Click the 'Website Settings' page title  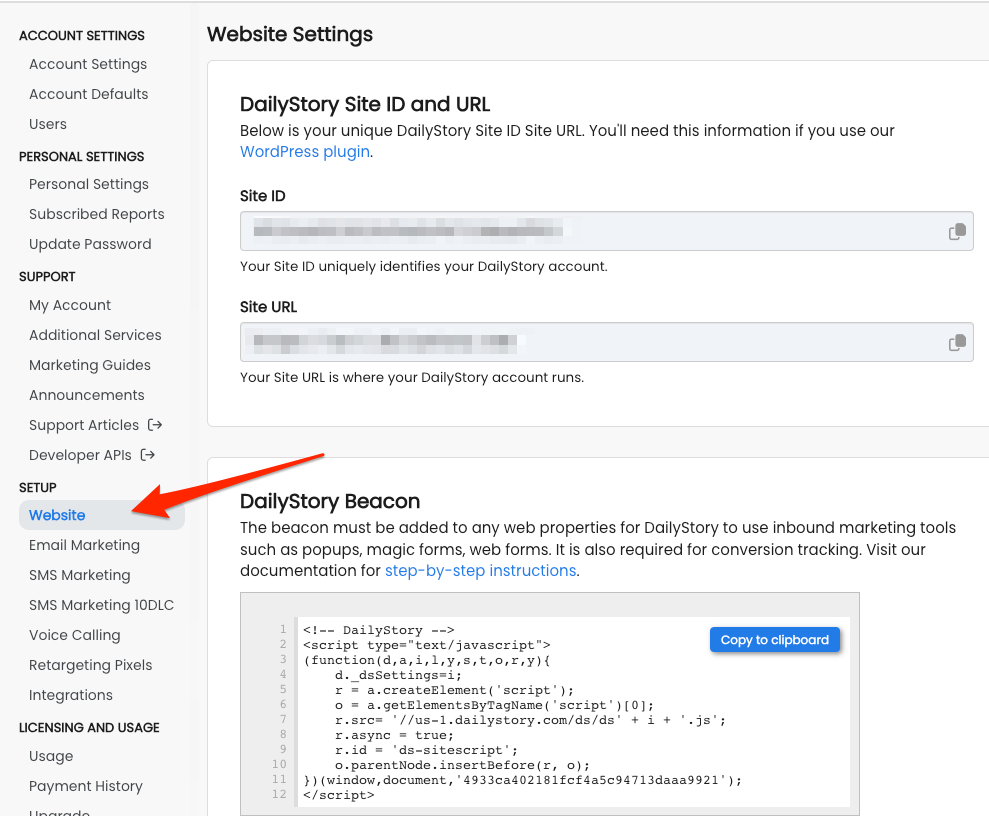click(290, 34)
